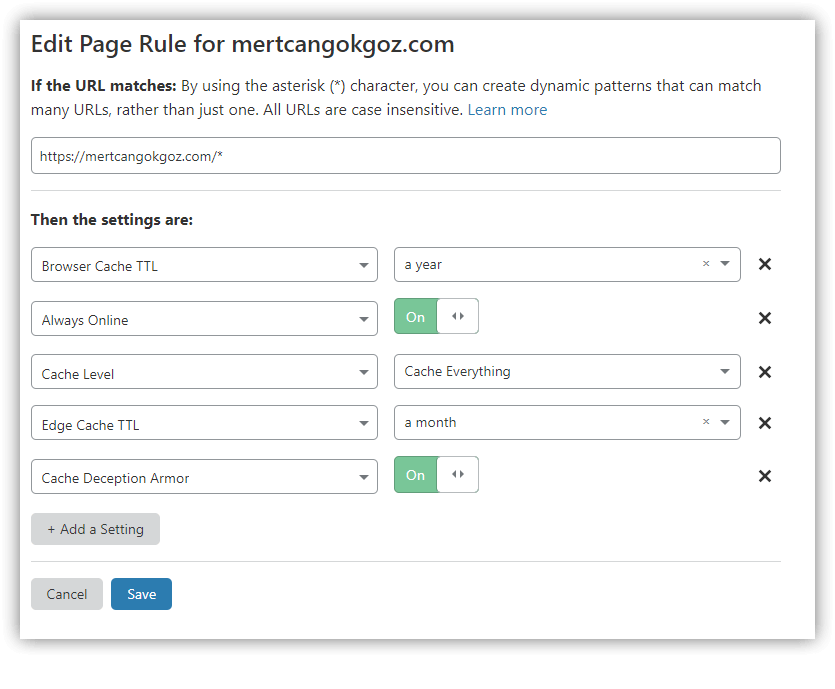Clear the 'a month' selected value

pos(706,422)
